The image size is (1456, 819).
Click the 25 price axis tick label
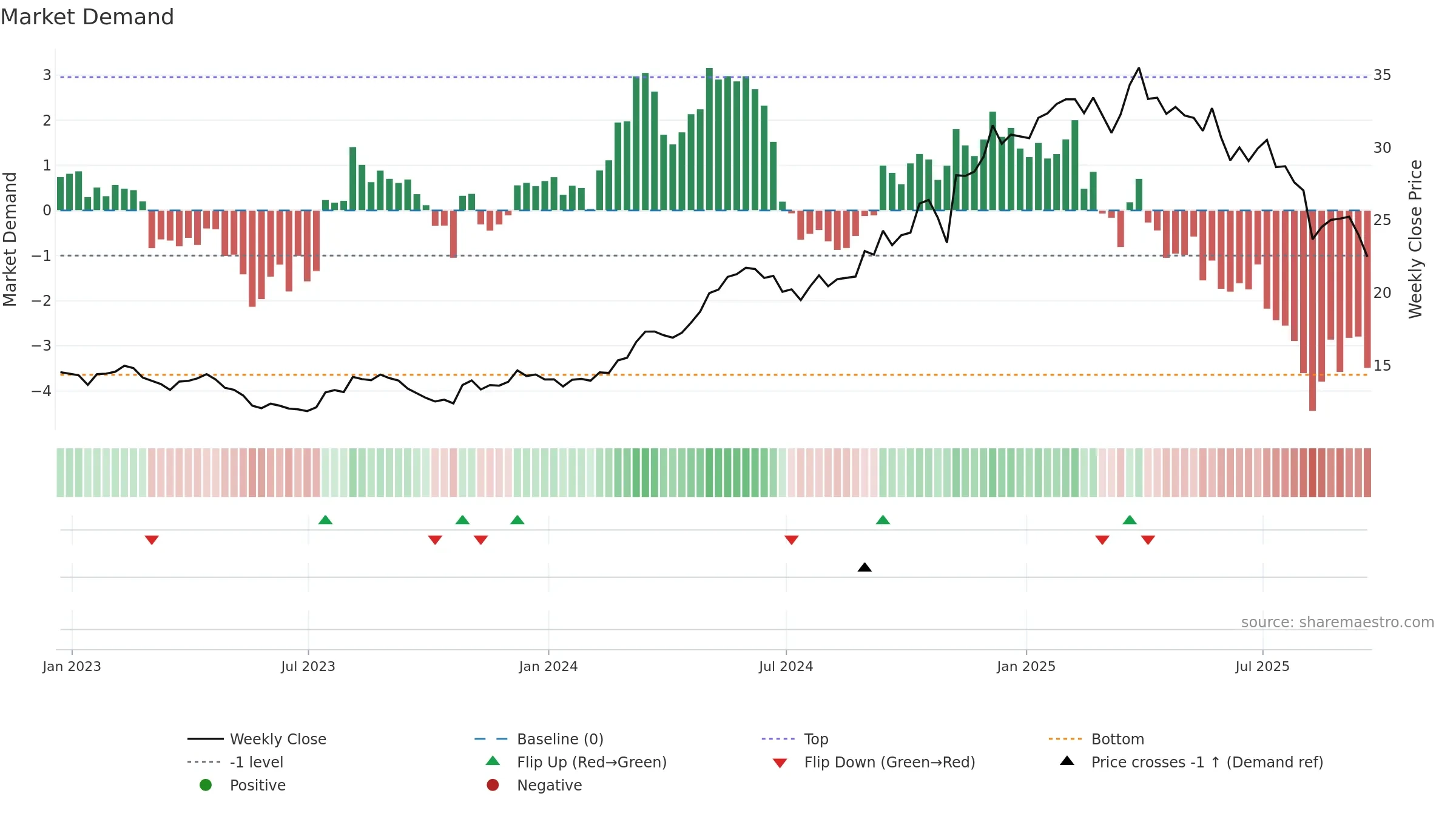tap(1383, 220)
